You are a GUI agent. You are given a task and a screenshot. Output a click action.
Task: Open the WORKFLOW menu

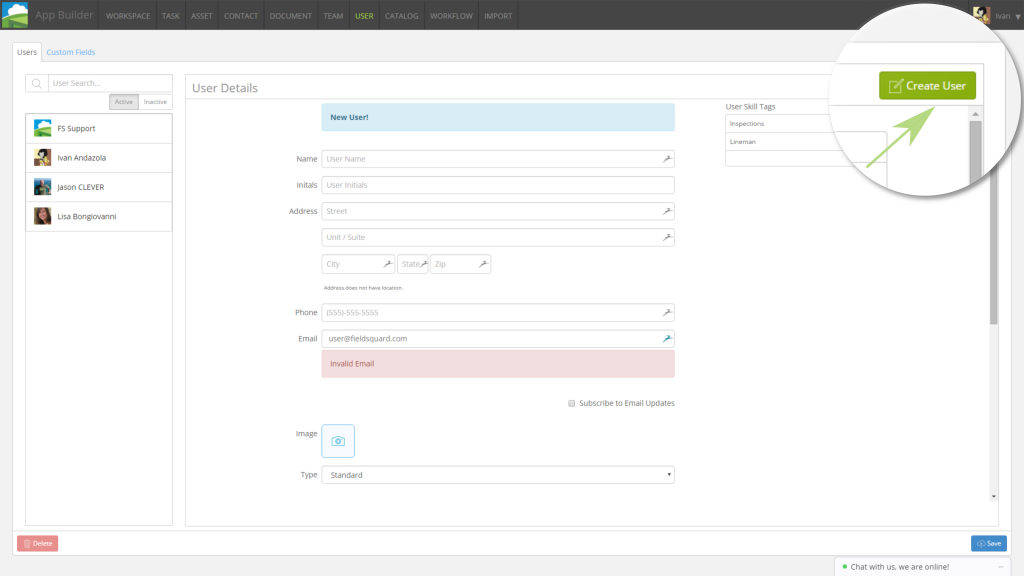(451, 15)
